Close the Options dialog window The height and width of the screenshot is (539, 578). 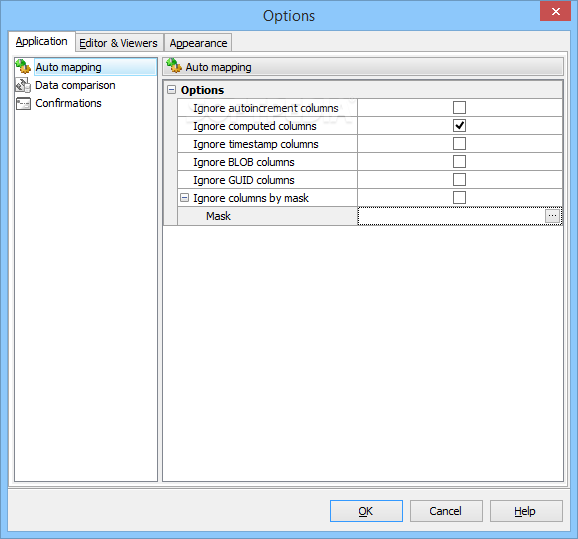556,11
